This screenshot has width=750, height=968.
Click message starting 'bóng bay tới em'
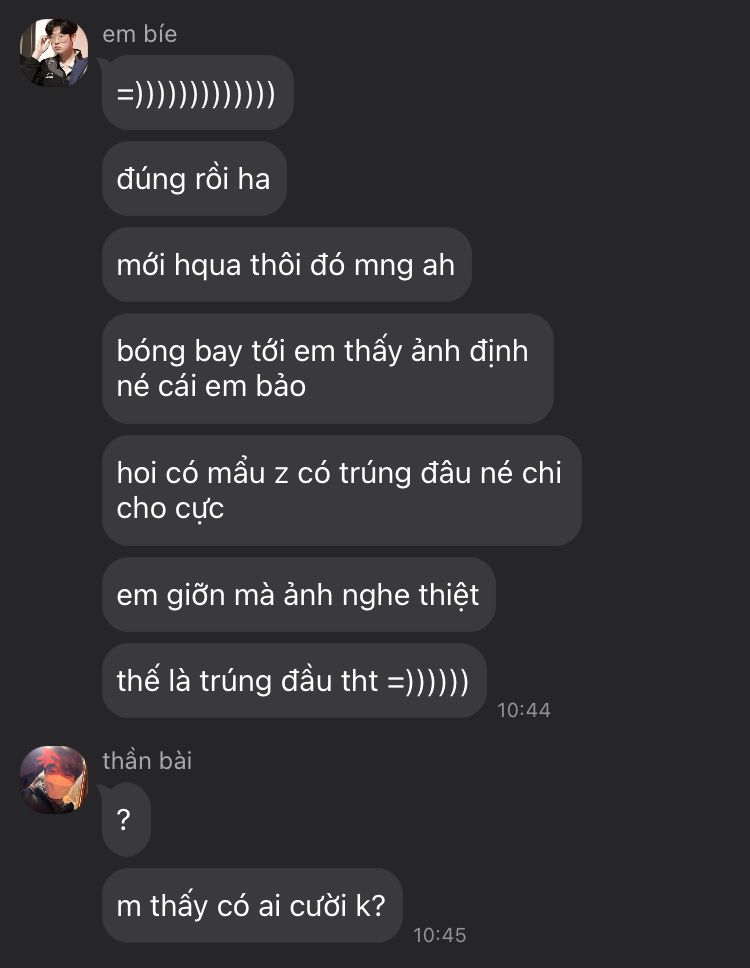[328, 369]
